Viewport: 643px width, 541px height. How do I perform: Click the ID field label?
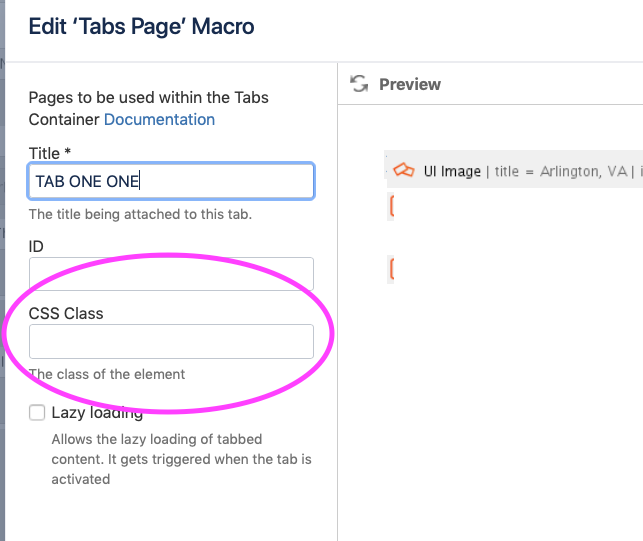(x=36, y=247)
